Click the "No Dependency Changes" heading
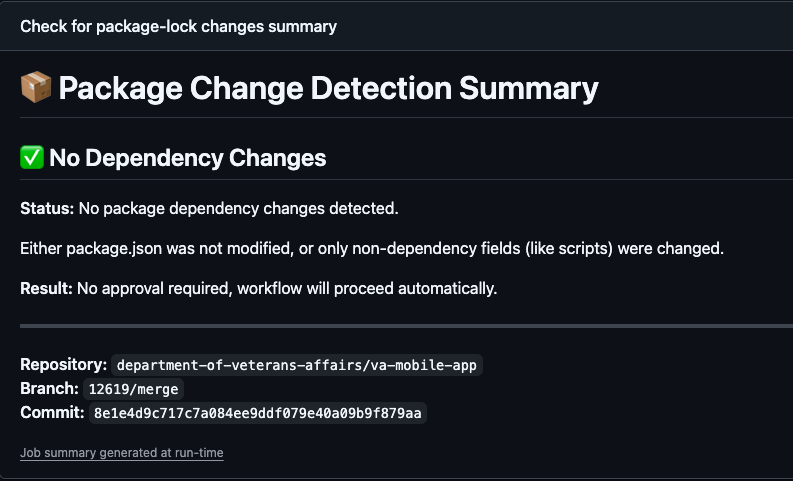 (x=187, y=158)
